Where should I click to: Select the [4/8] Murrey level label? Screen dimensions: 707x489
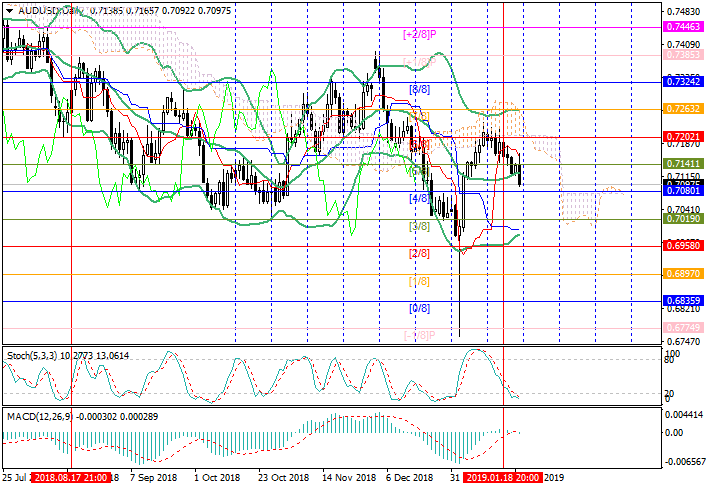pyautogui.click(x=420, y=199)
